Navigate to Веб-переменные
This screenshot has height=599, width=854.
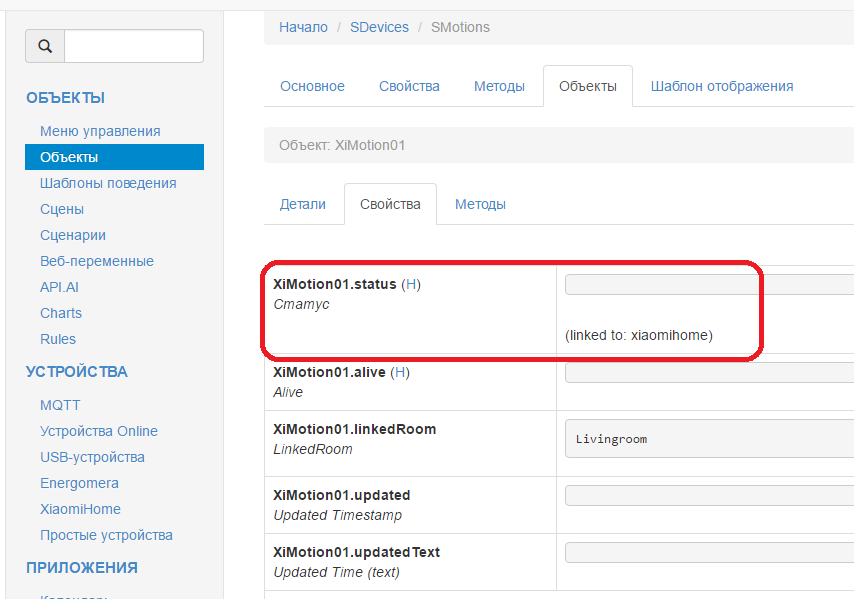(x=97, y=261)
